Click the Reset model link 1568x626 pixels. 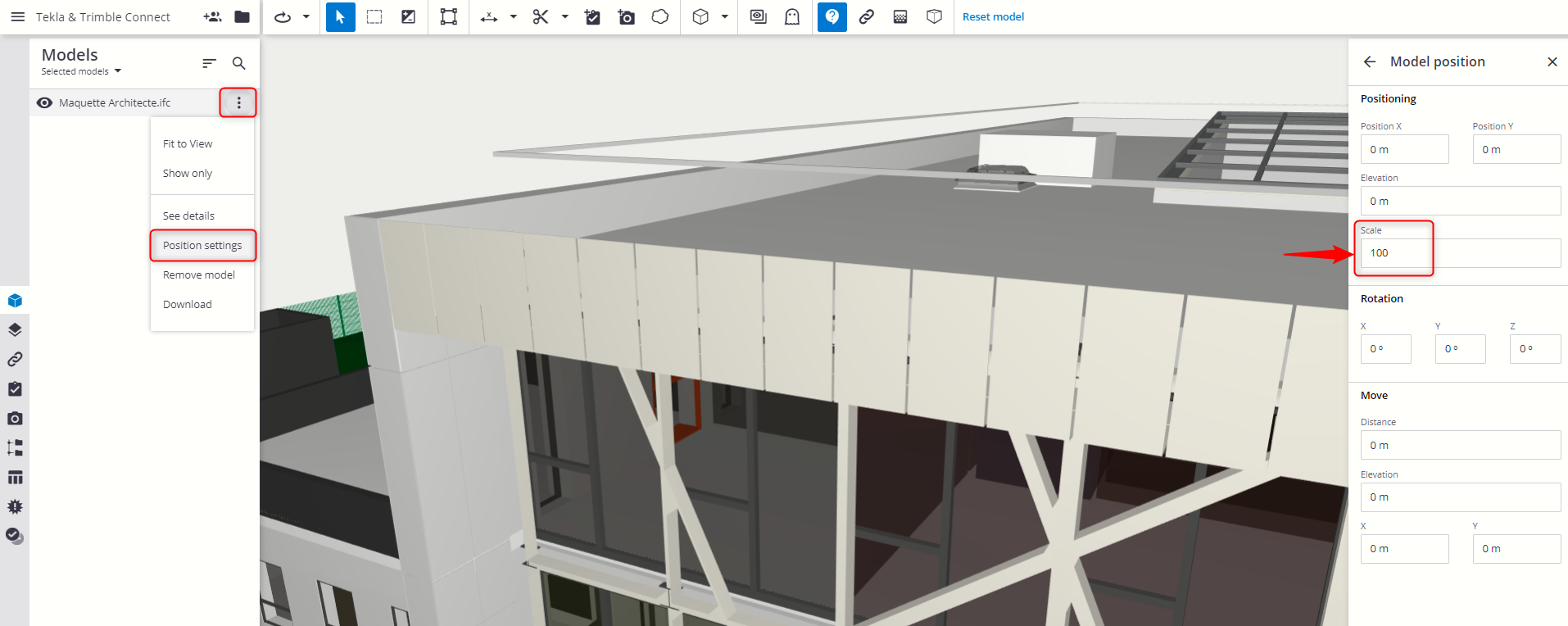pyautogui.click(x=993, y=16)
